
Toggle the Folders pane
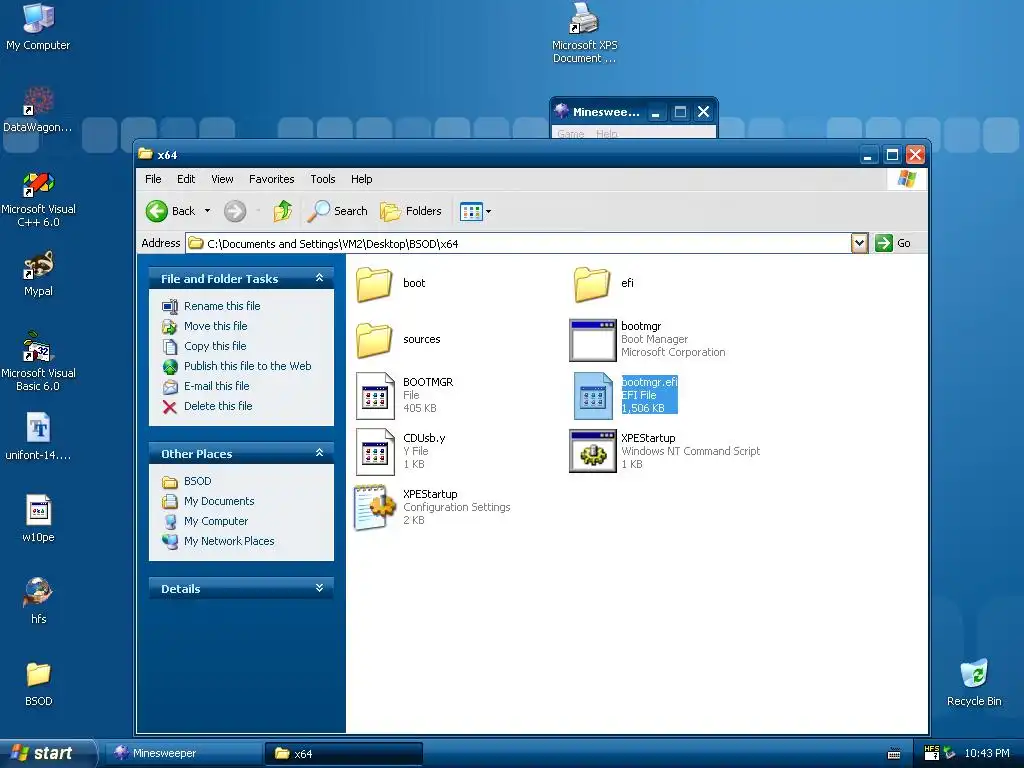point(411,211)
